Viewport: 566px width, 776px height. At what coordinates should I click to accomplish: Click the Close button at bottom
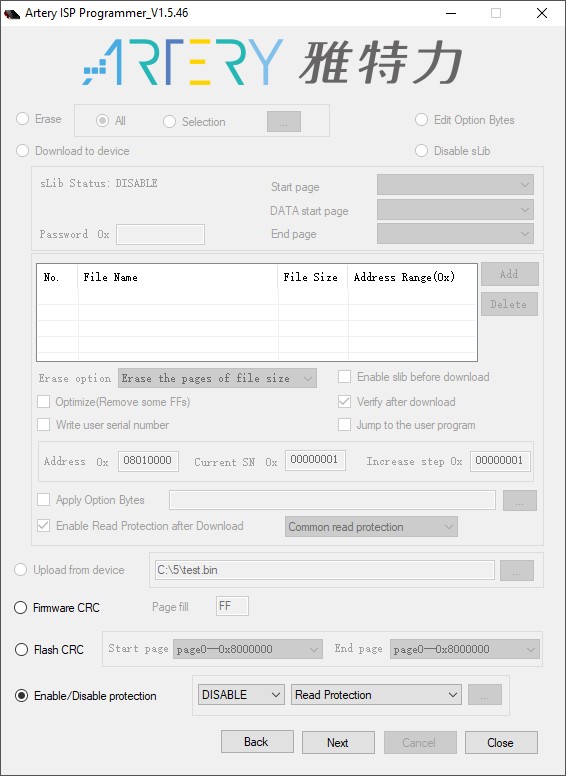point(501,742)
